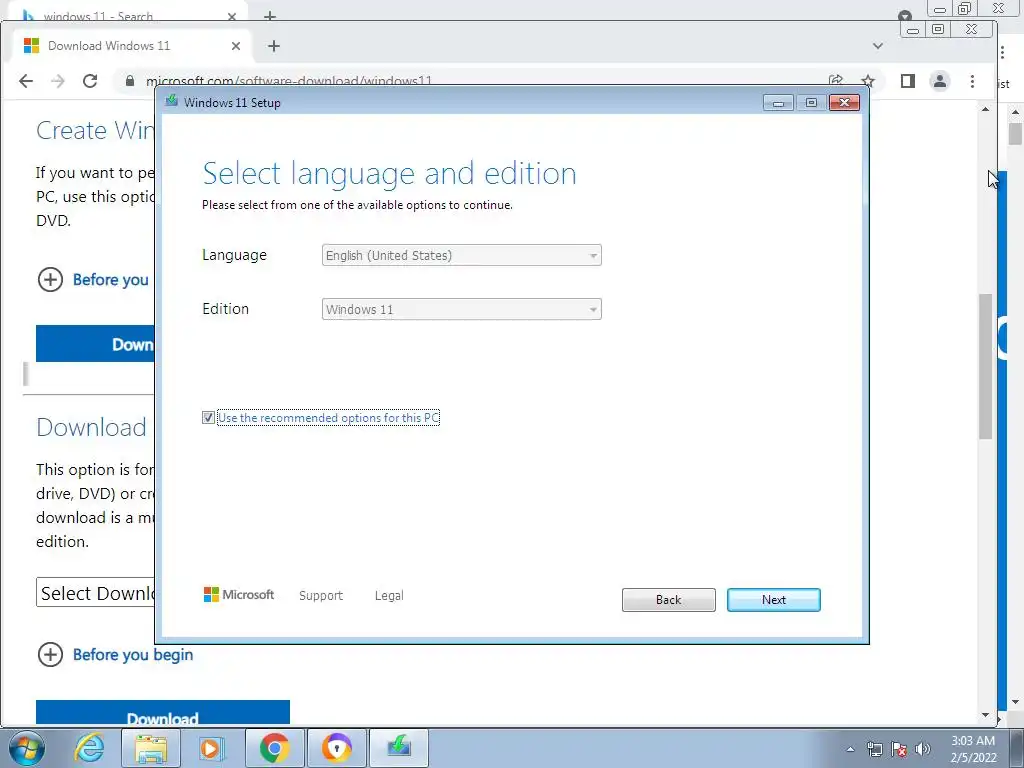The height and width of the screenshot is (768, 1024).
Task: Click the page scrollbar down arrow
Action: (985, 715)
